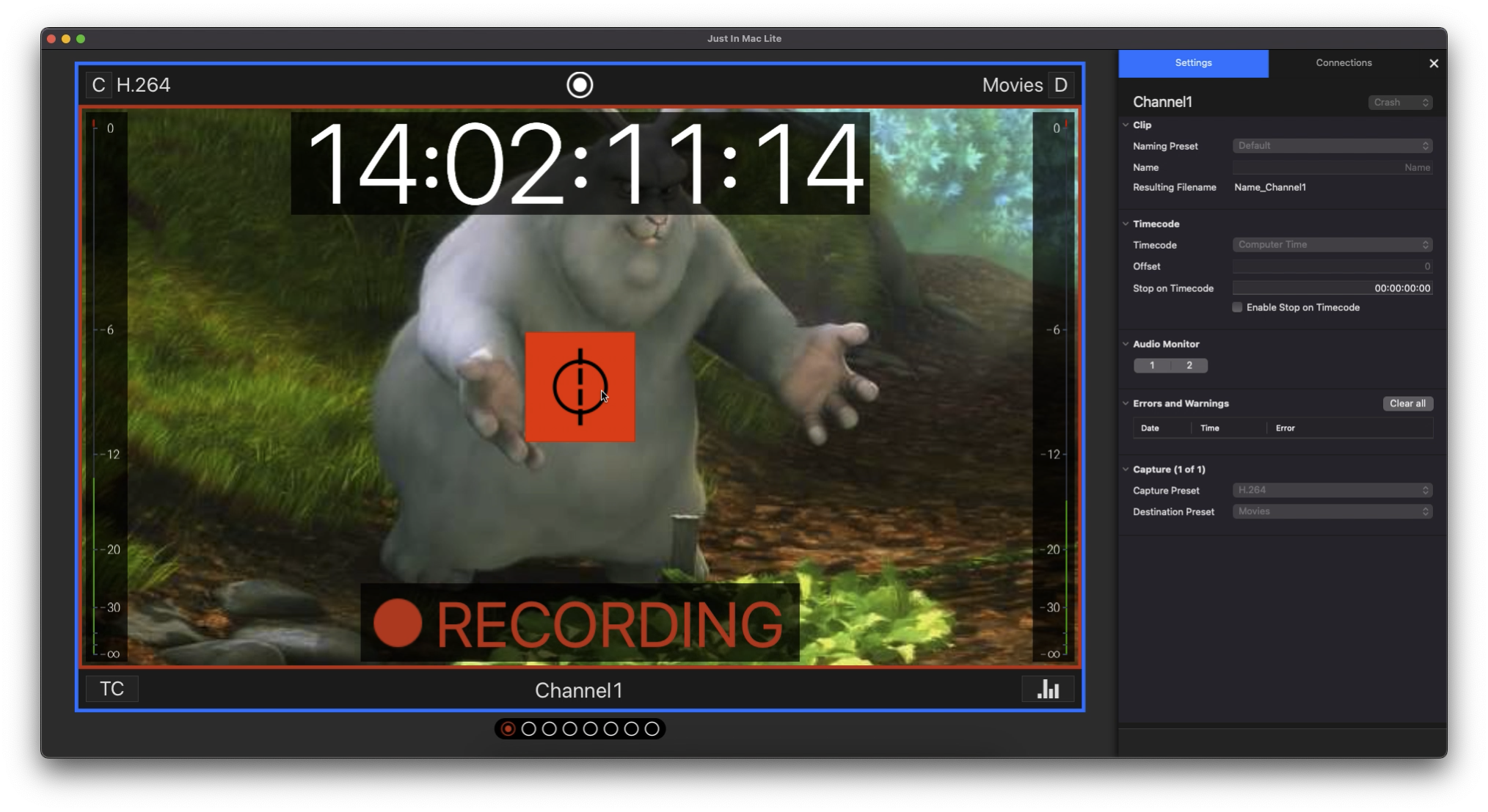Select the fourth channel dot

pos(569,729)
